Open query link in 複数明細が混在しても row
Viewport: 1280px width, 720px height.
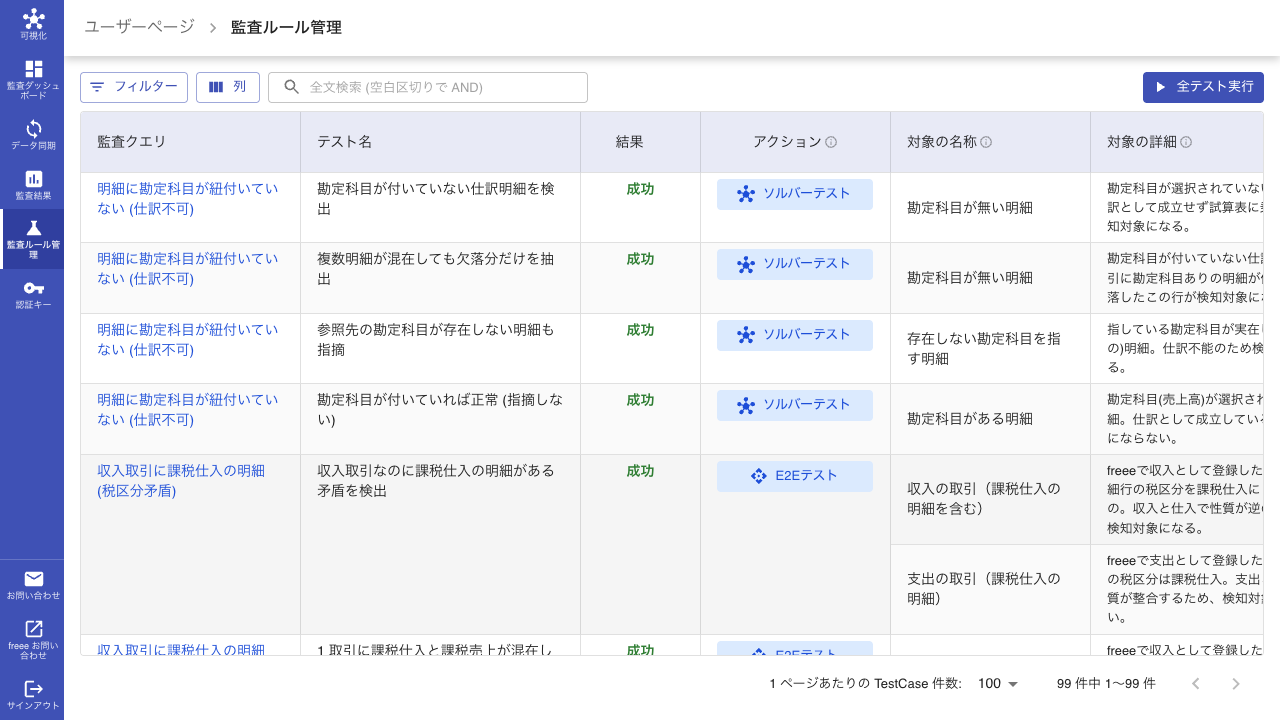tap(188, 268)
